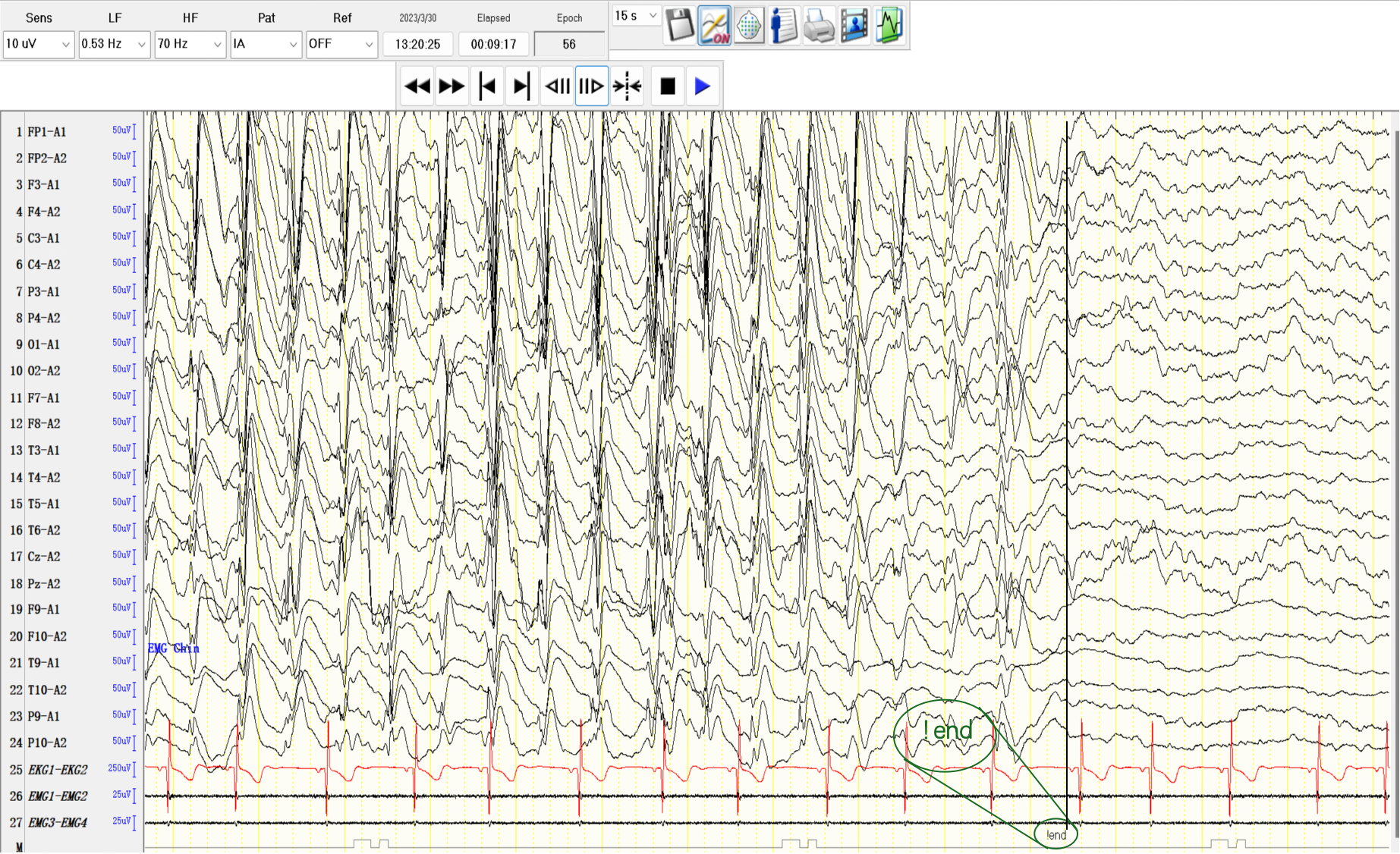Toggle the digital filter ON icon
1400x854 pixels.
point(714,25)
